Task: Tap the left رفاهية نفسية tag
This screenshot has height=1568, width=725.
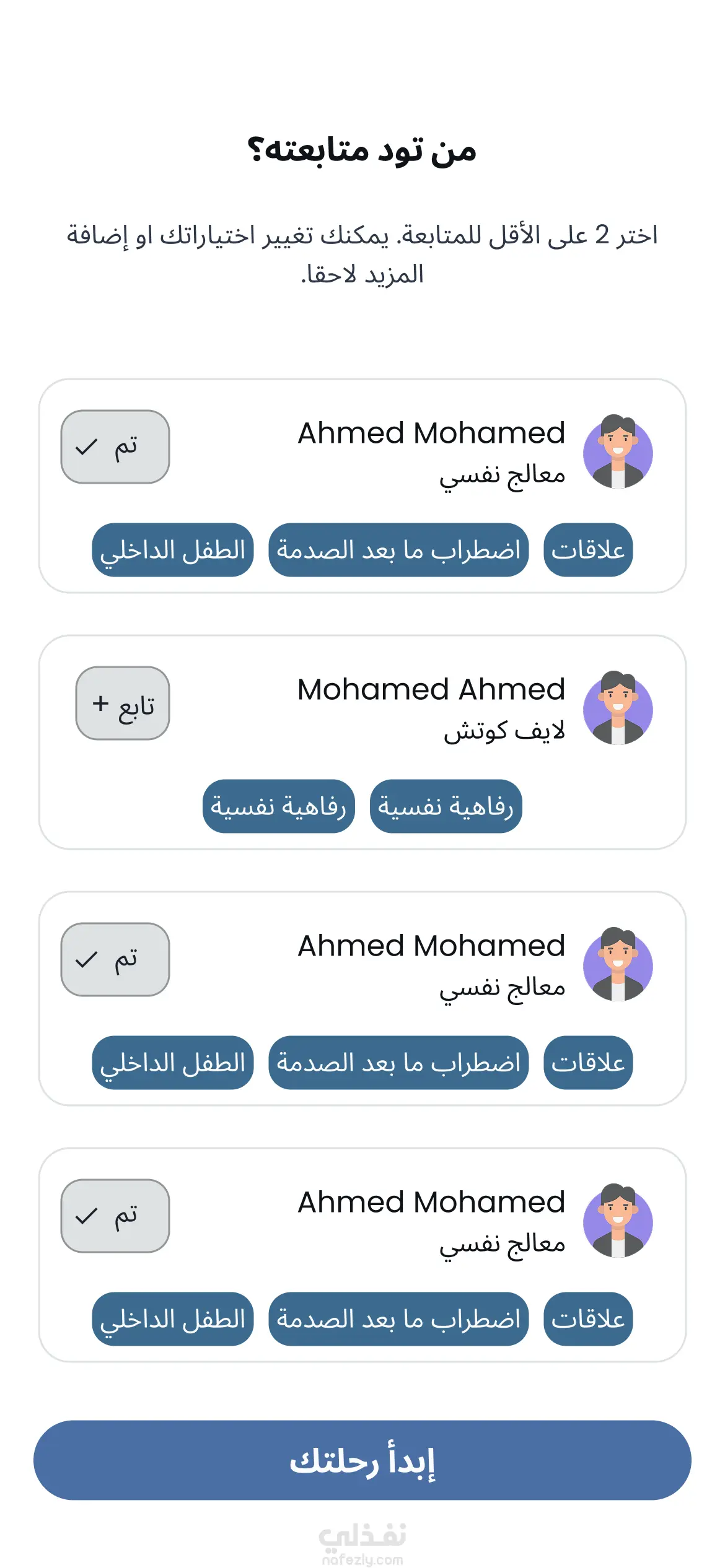Action: 279,806
